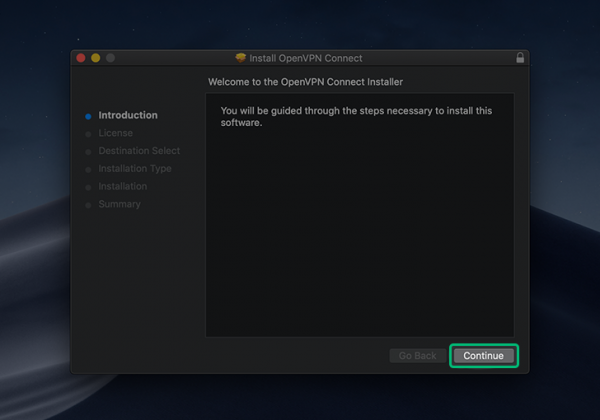
Task: Select the License step in sidebar
Action: tap(116, 133)
